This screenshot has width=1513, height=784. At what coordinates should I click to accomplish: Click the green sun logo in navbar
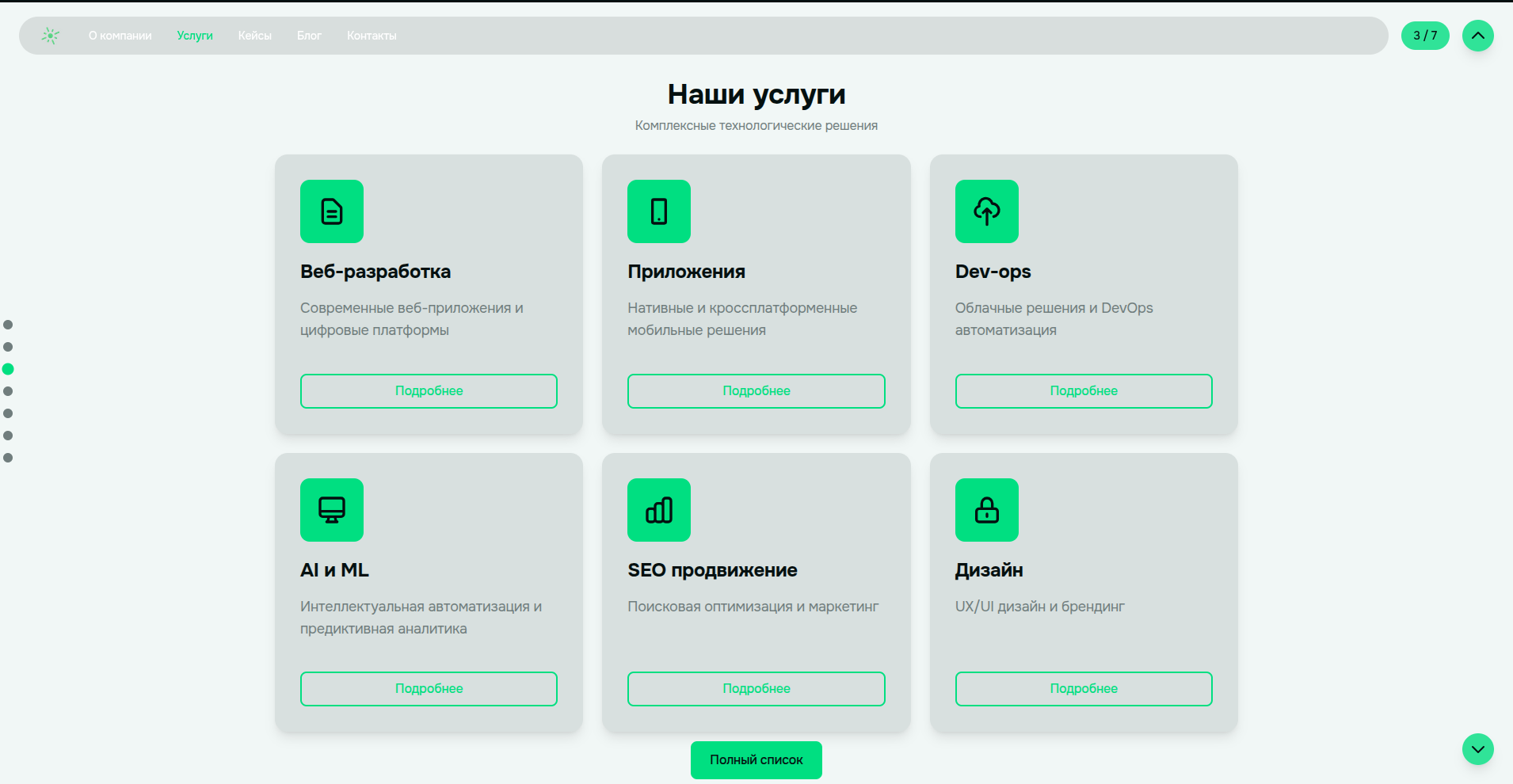(x=51, y=36)
